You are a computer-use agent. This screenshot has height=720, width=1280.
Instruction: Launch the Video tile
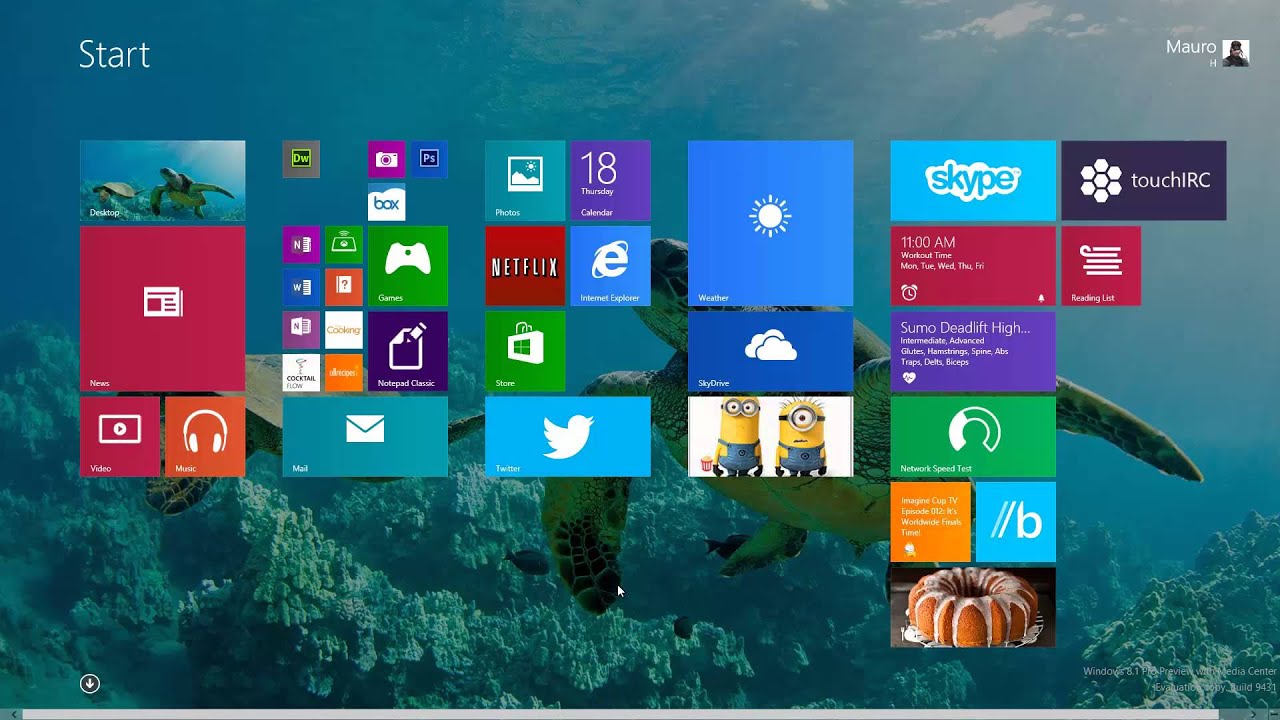point(120,436)
